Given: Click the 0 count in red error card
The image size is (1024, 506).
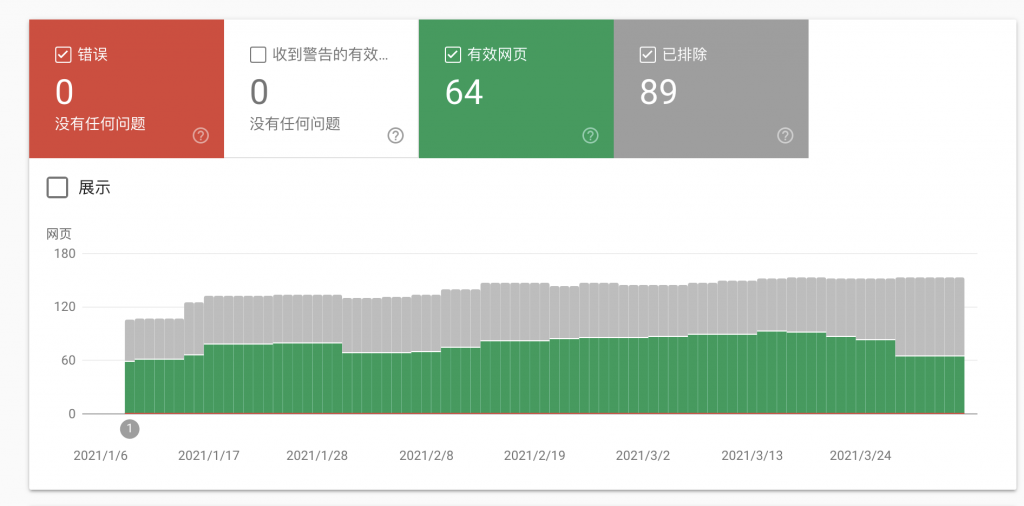Looking at the screenshot, I should (x=64, y=93).
